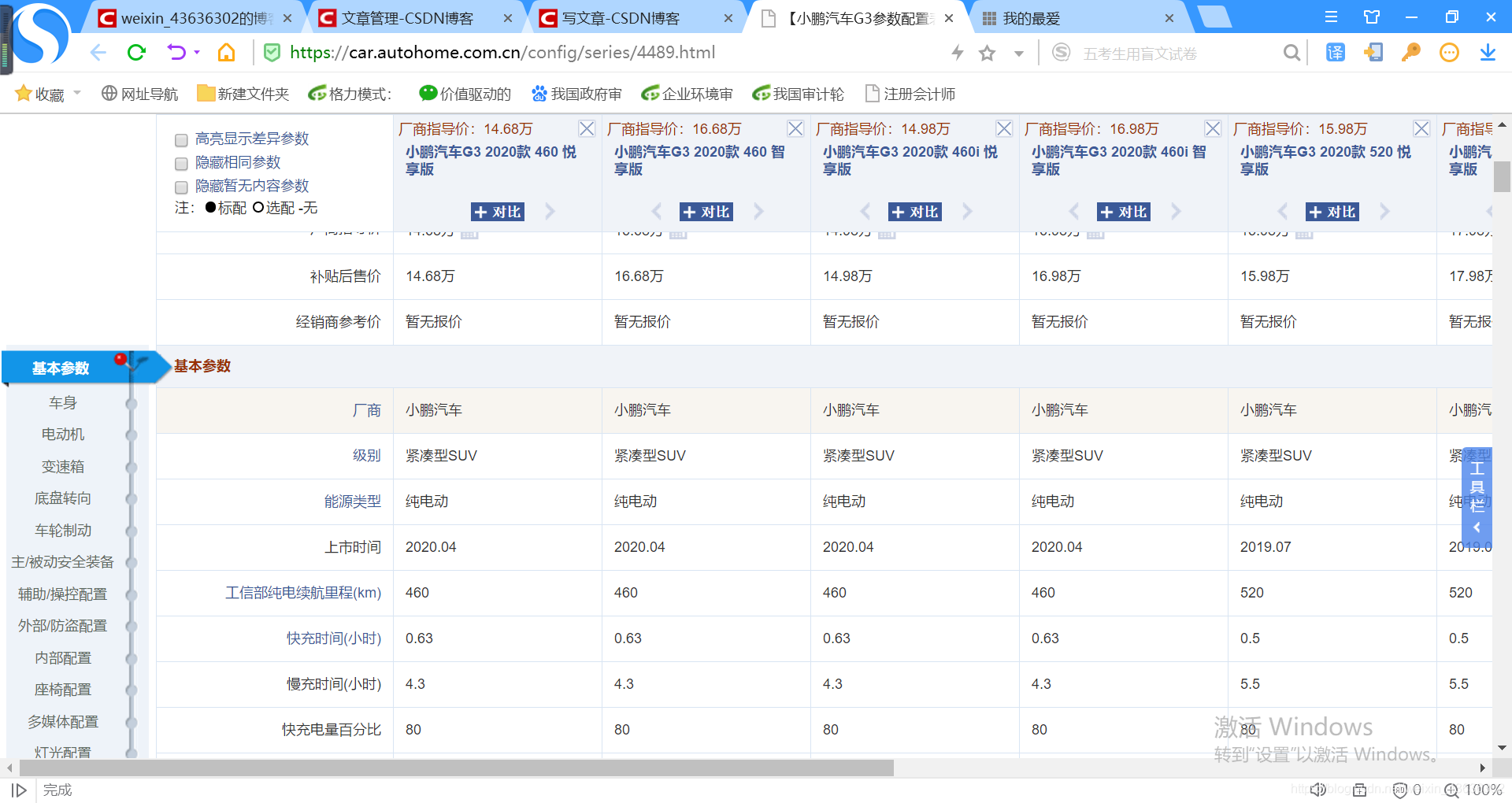
Task: Switch to 文章管理-CSDN博客 tab
Action: tap(407, 18)
